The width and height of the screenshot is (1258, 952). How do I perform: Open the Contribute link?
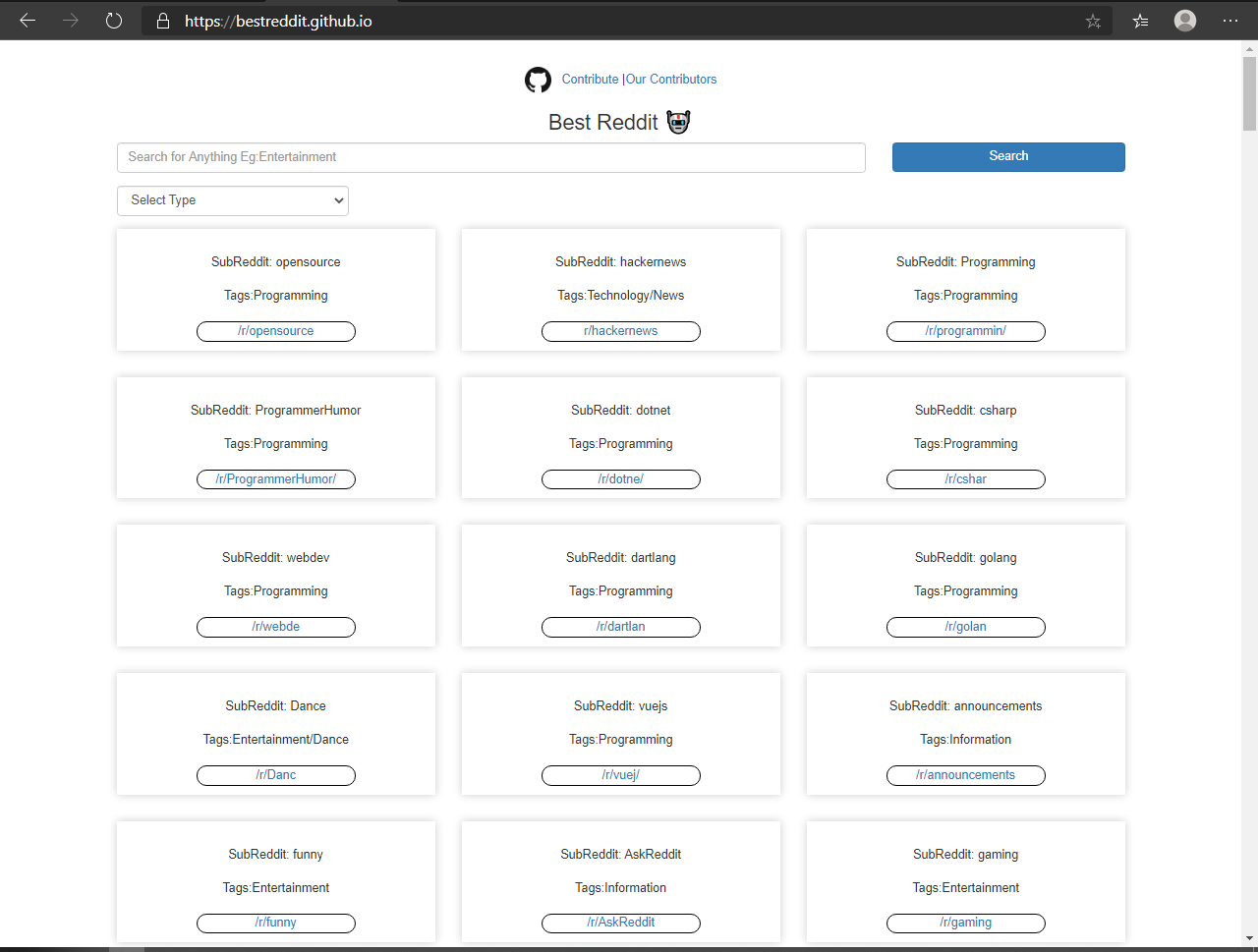[590, 80]
